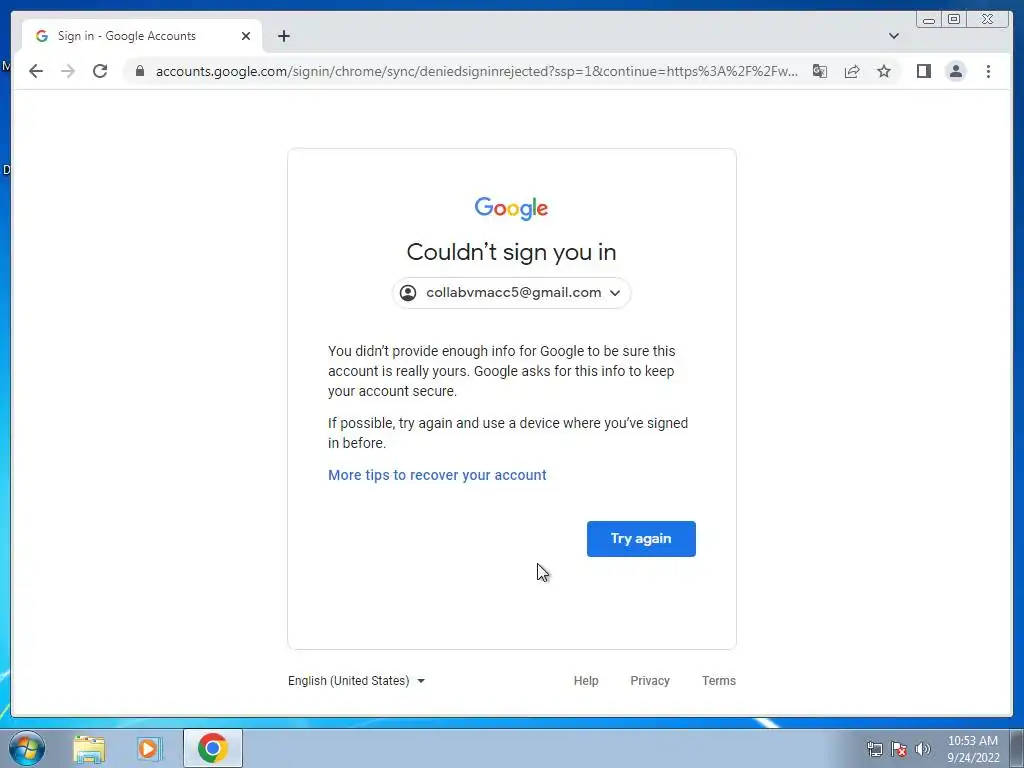The height and width of the screenshot is (768, 1024).
Task: Open the Chrome side panel
Action: (x=923, y=71)
